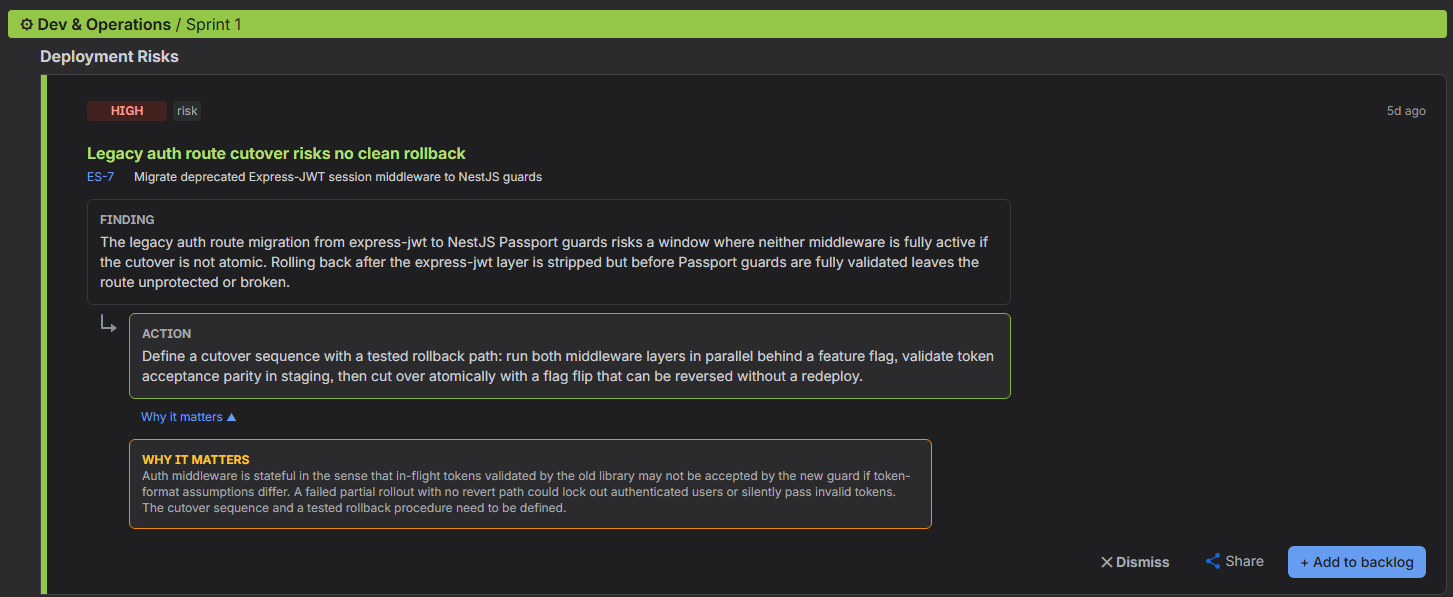Go to the Sprint 1 breadcrumb
The width and height of the screenshot is (1453, 597).
click(x=214, y=24)
